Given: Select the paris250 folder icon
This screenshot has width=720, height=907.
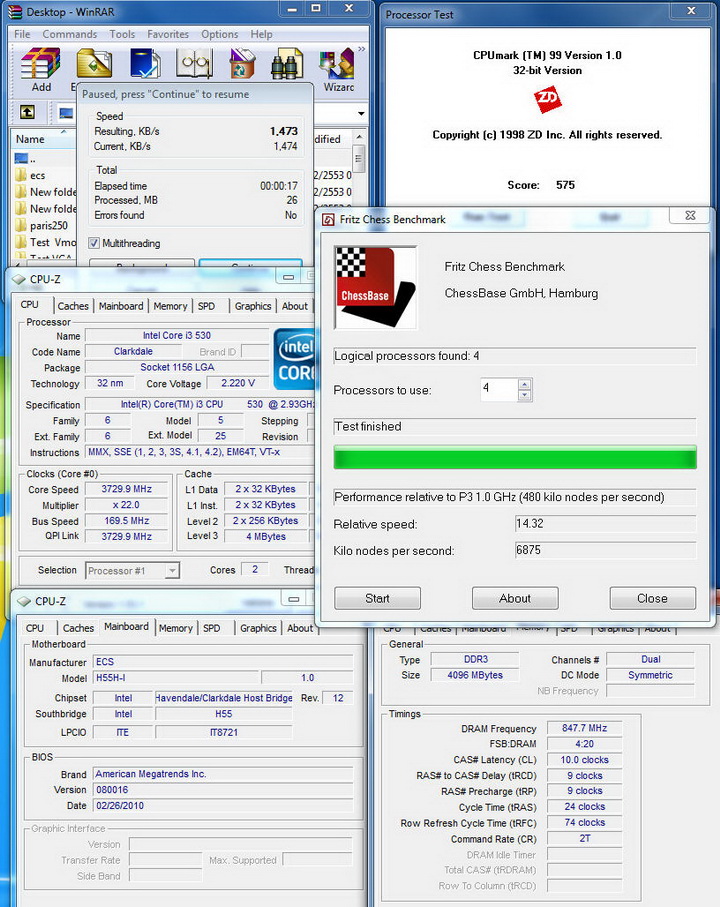Looking at the screenshot, I should click(21, 225).
